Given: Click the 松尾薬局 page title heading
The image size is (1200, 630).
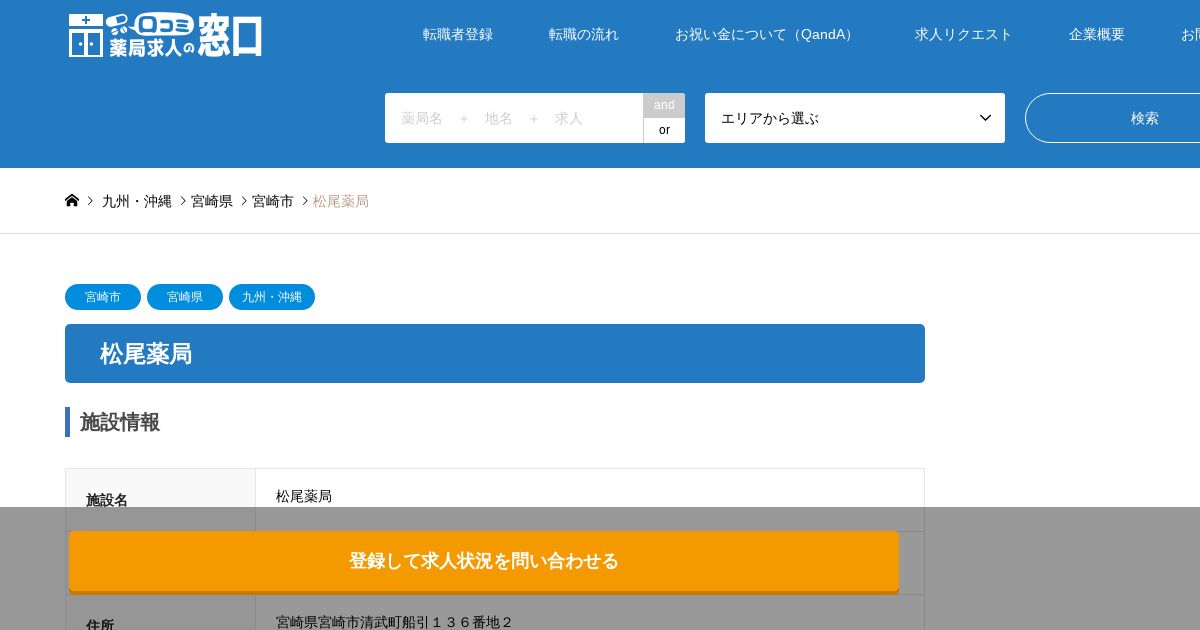Looking at the screenshot, I should coord(495,353).
